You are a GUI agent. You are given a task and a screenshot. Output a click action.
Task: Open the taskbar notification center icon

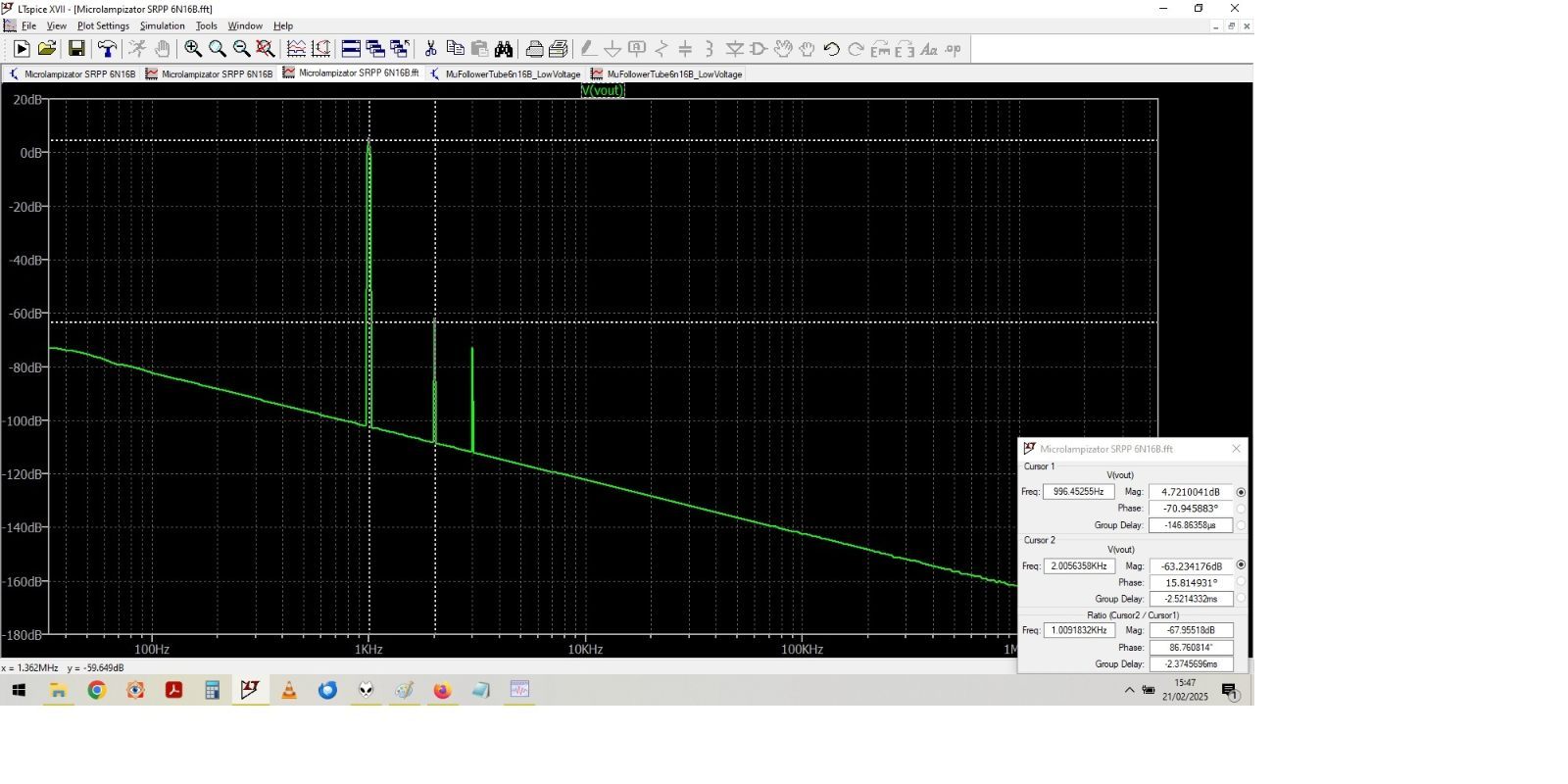click(1231, 692)
